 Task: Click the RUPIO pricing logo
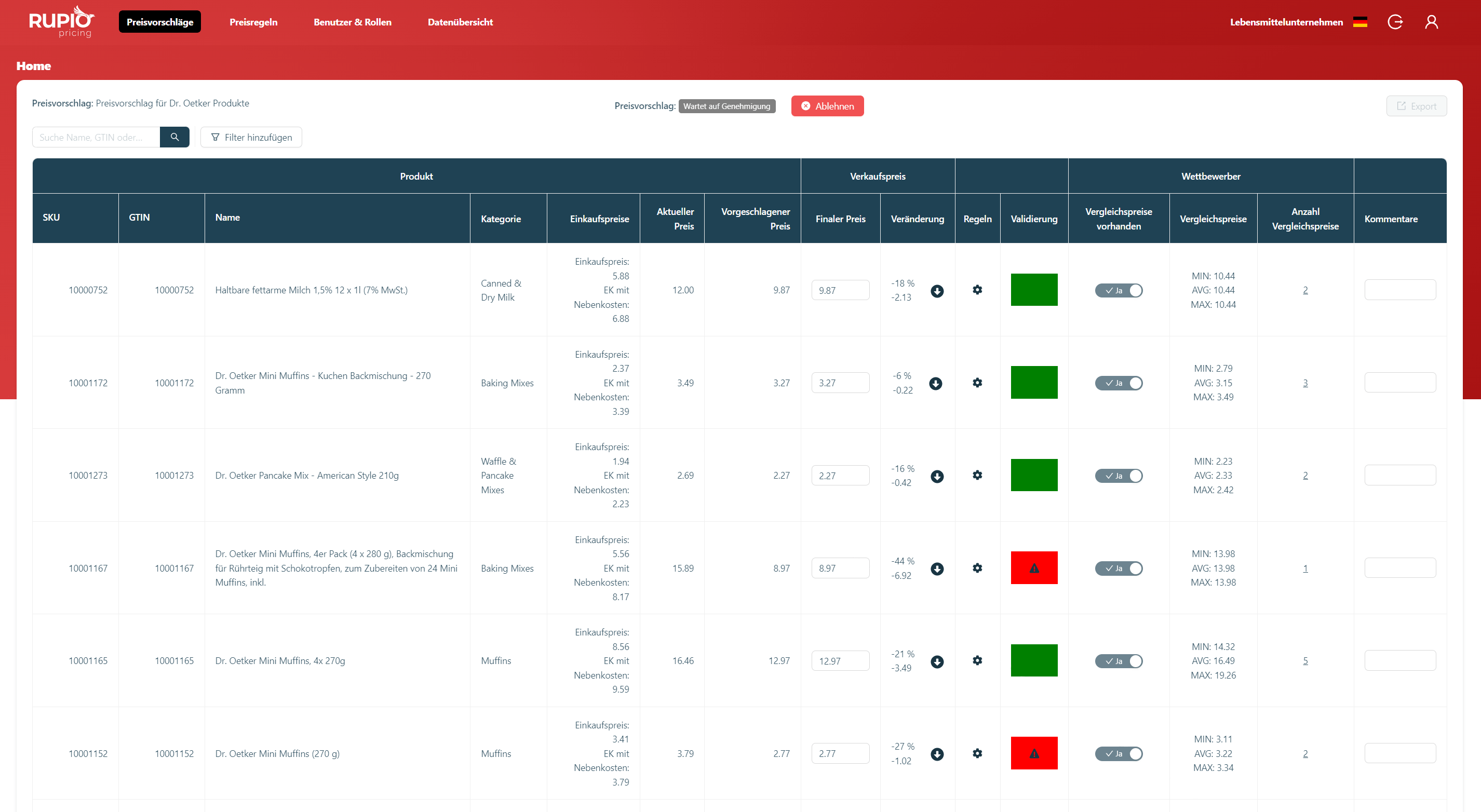click(61, 22)
